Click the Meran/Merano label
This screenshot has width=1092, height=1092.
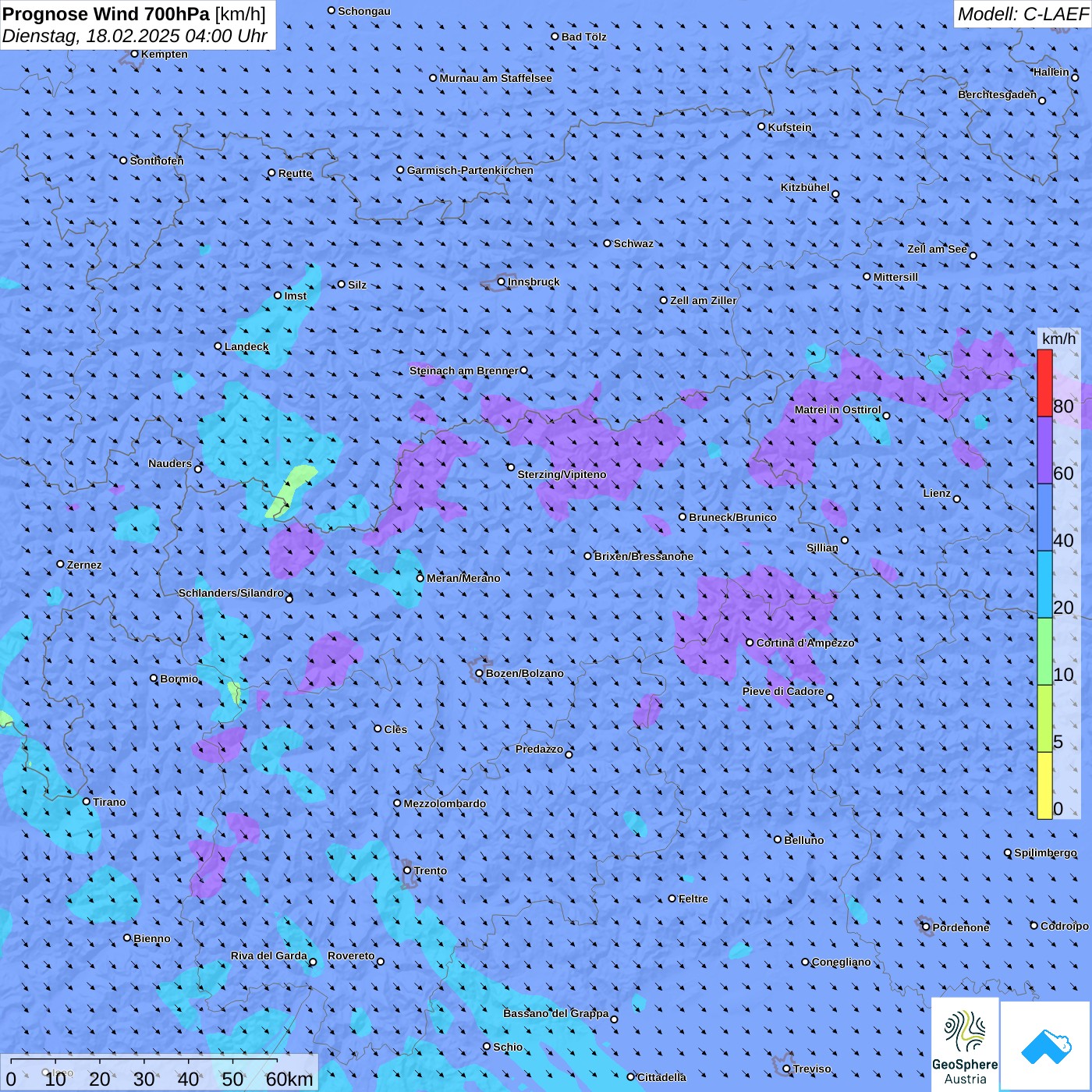(x=463, y=578)
